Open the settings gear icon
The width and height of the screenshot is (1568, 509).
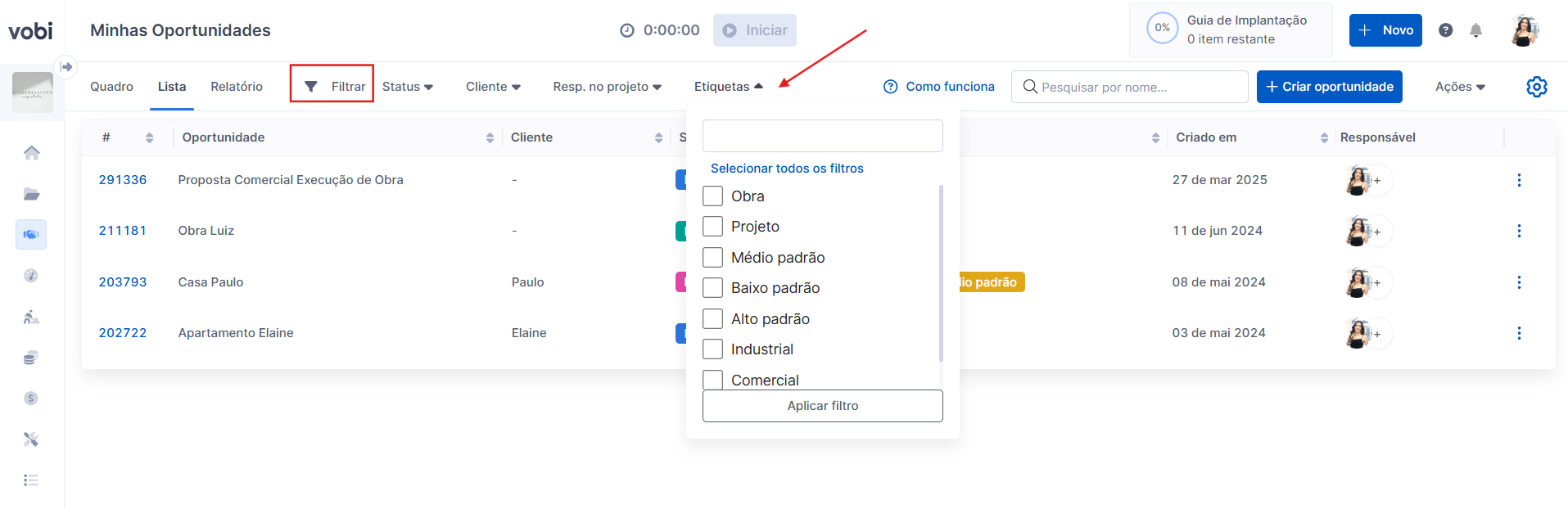point(1537,87)
